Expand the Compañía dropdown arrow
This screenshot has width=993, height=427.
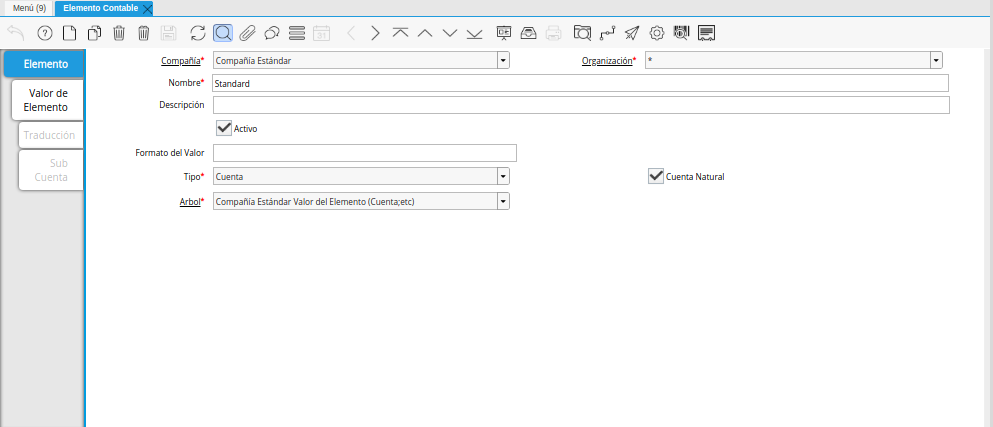pos(503,61)
